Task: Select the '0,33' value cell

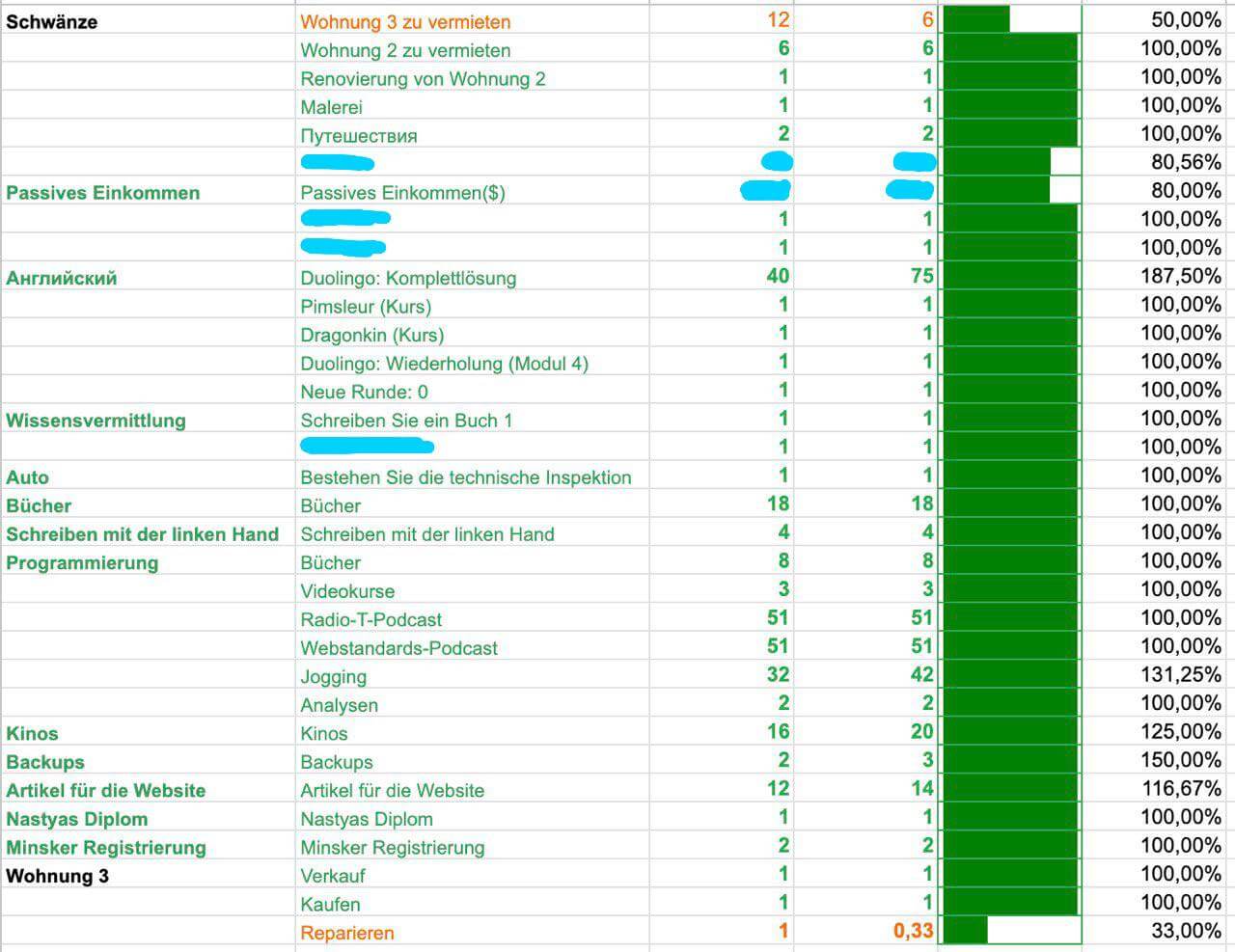Action: (x=865, y=931)
